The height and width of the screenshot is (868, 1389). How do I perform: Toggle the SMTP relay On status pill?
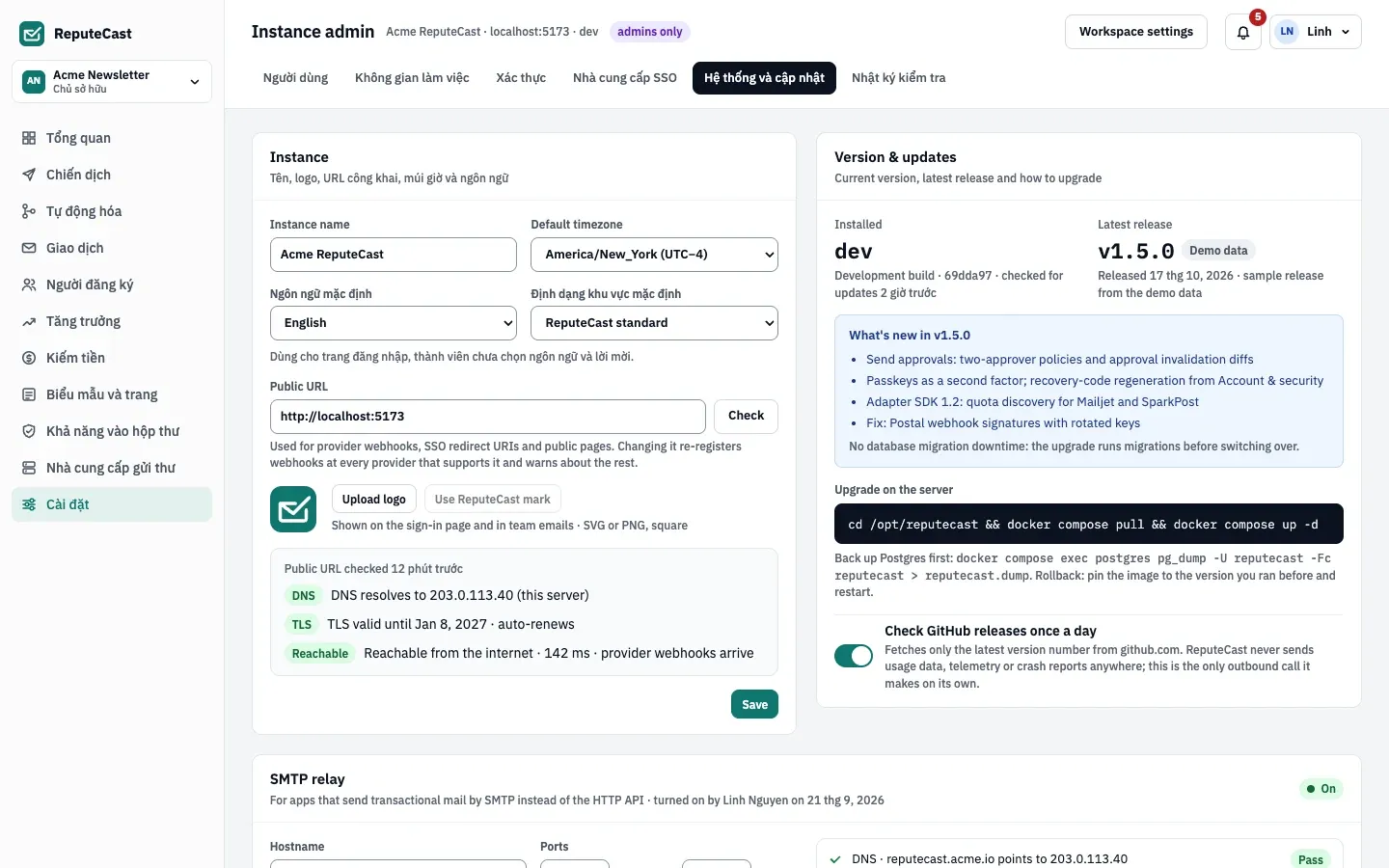[1321, 789]
